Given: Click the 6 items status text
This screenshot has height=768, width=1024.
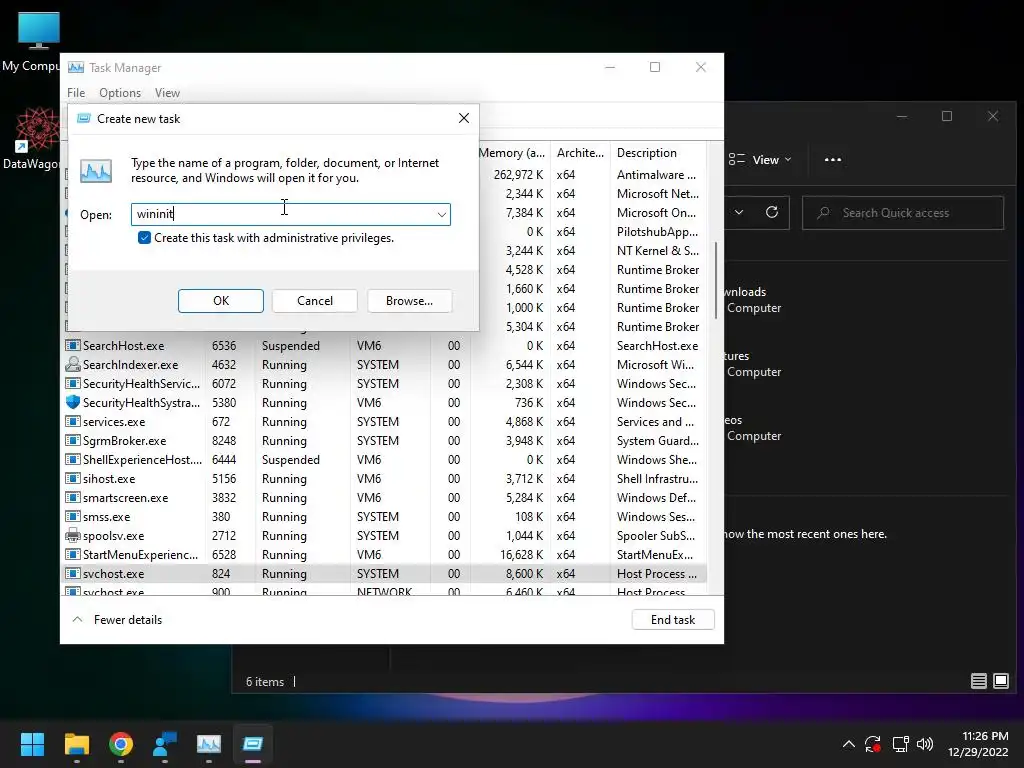Looking at the screenshot, I should (x=264, y=681).
